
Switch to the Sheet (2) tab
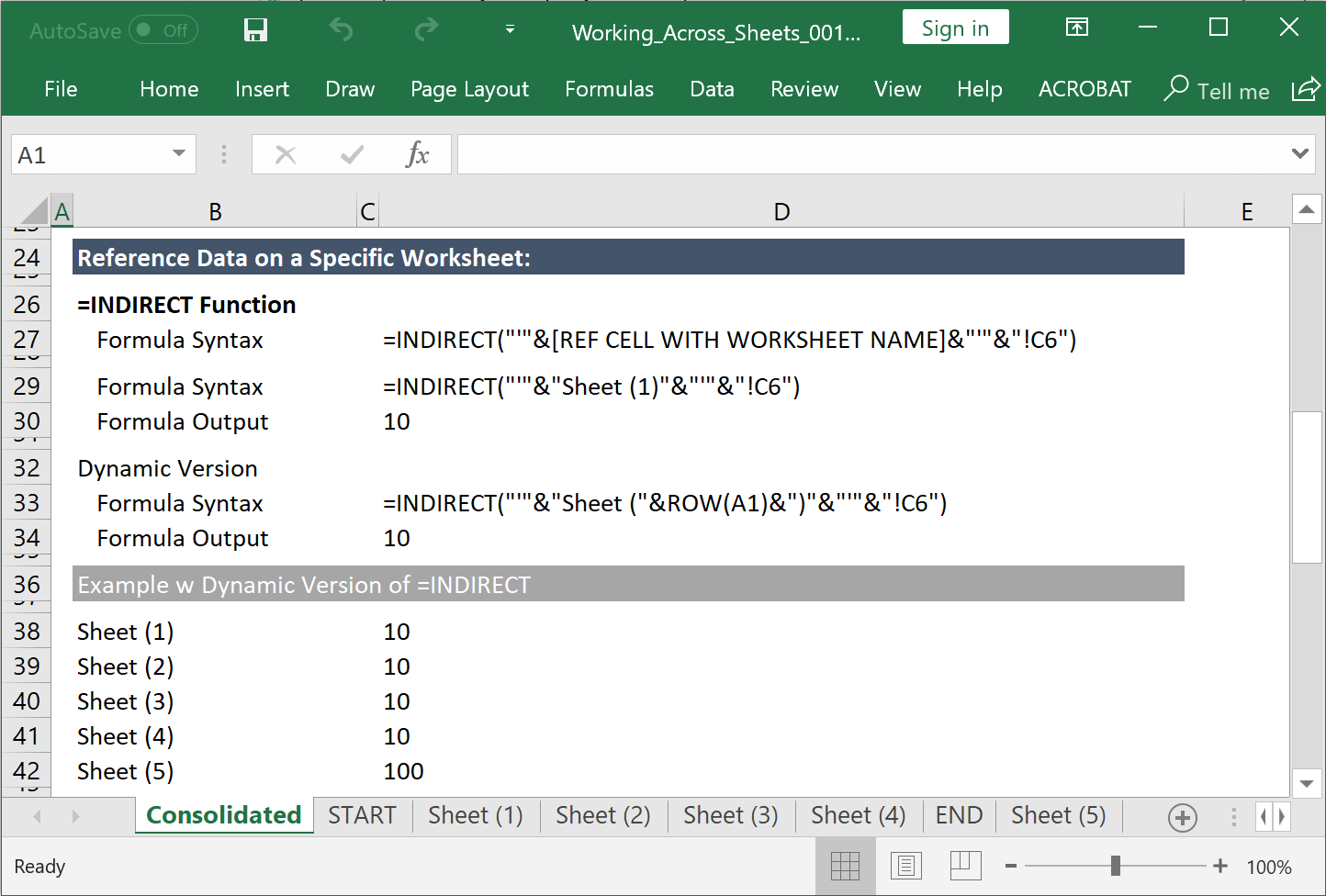coord(602,815)
